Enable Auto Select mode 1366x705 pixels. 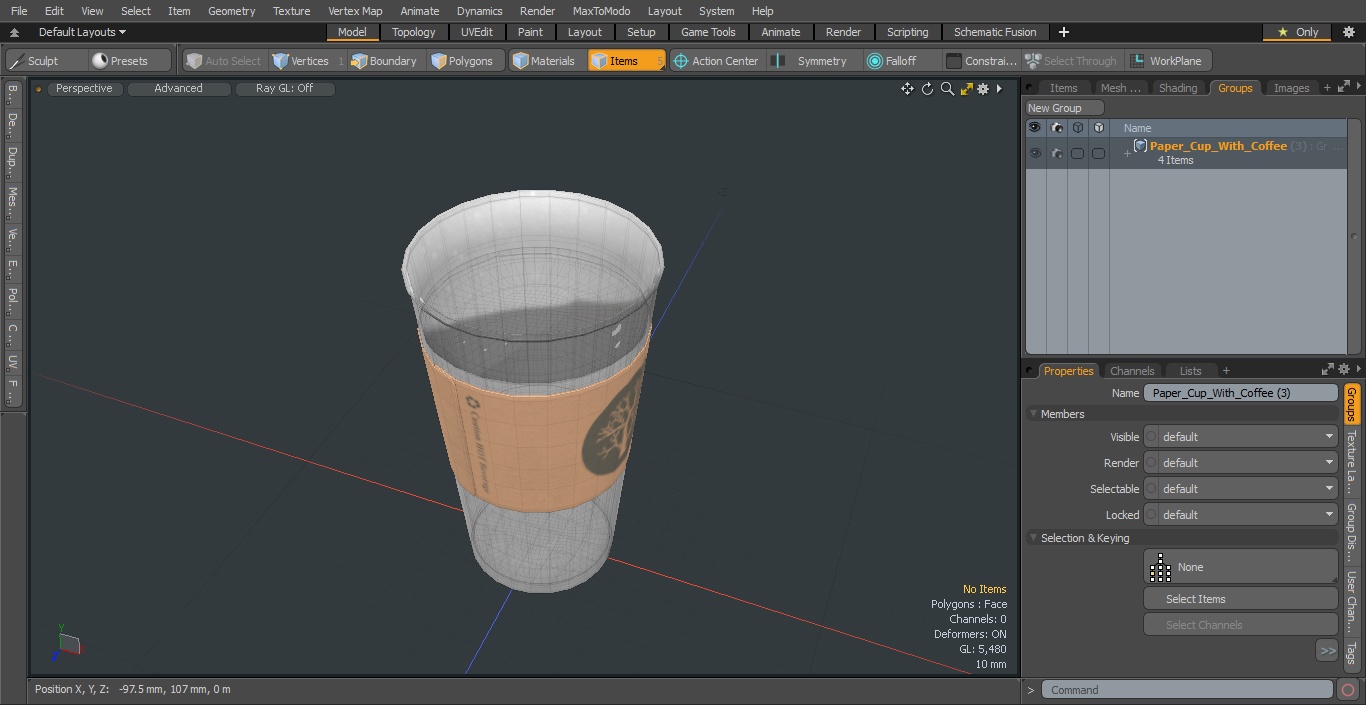[x=224, y=61]
